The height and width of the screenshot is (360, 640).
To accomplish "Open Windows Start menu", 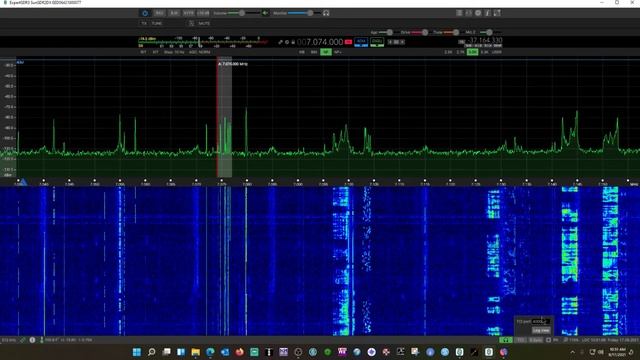I will coord(137,352).
